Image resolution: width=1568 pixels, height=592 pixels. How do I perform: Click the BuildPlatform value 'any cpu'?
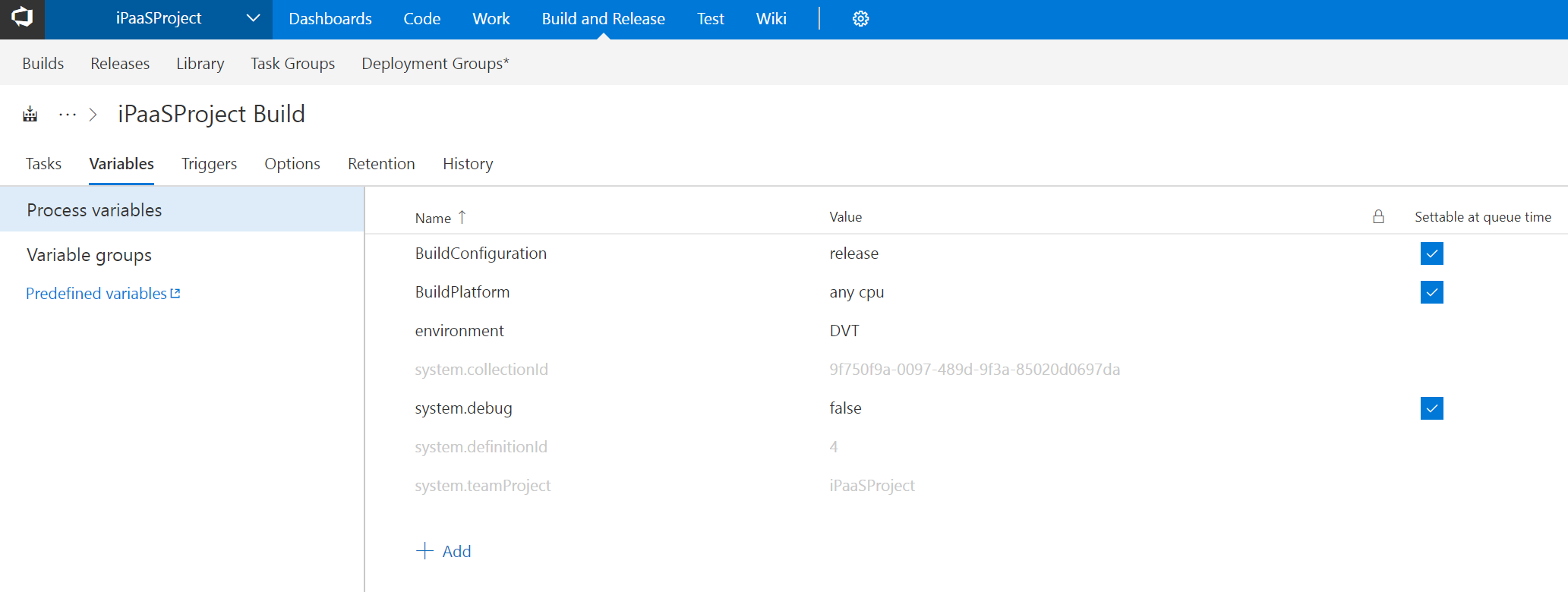857,292
